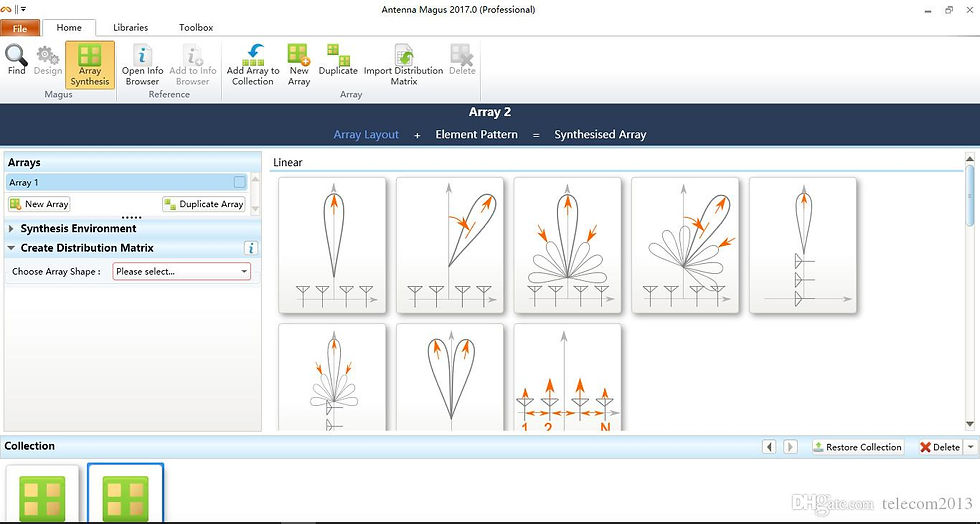Select steered single beam linear array thumbnail
Screen dimensions: 980x524
pos(450,245)
